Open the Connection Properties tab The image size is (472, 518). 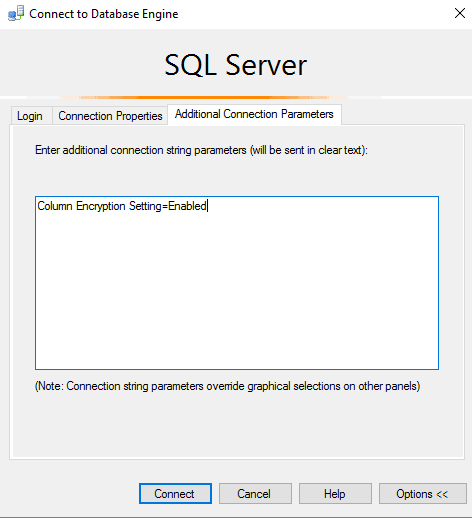(110, 116)
